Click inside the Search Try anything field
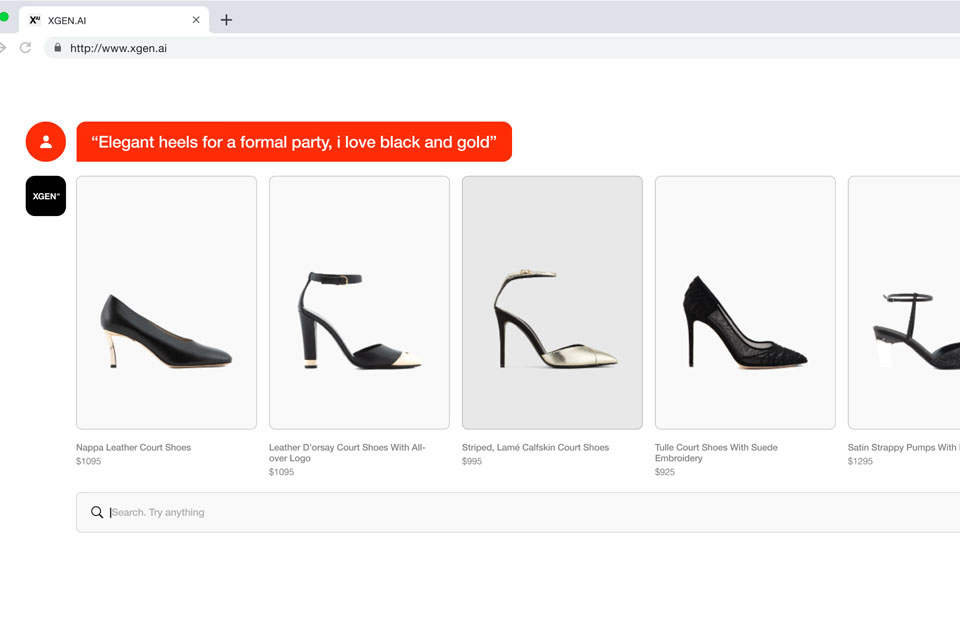Viewport: 960px width, 640px height. click(x=300, y=512)
